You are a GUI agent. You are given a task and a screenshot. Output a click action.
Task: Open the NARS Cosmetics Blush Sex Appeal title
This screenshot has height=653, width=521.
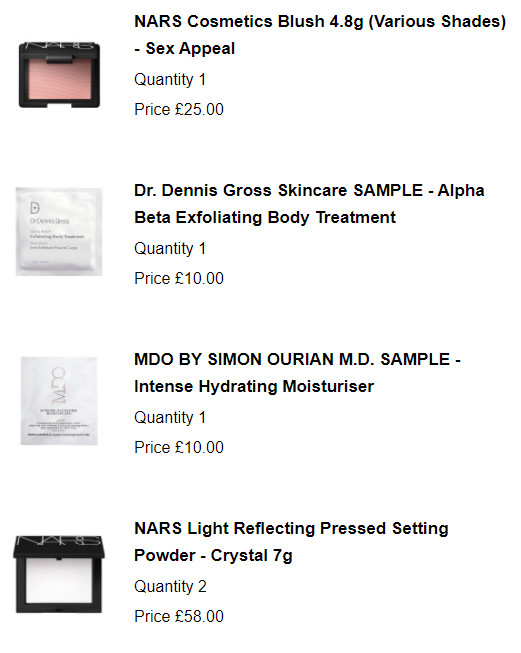point(320,35)
